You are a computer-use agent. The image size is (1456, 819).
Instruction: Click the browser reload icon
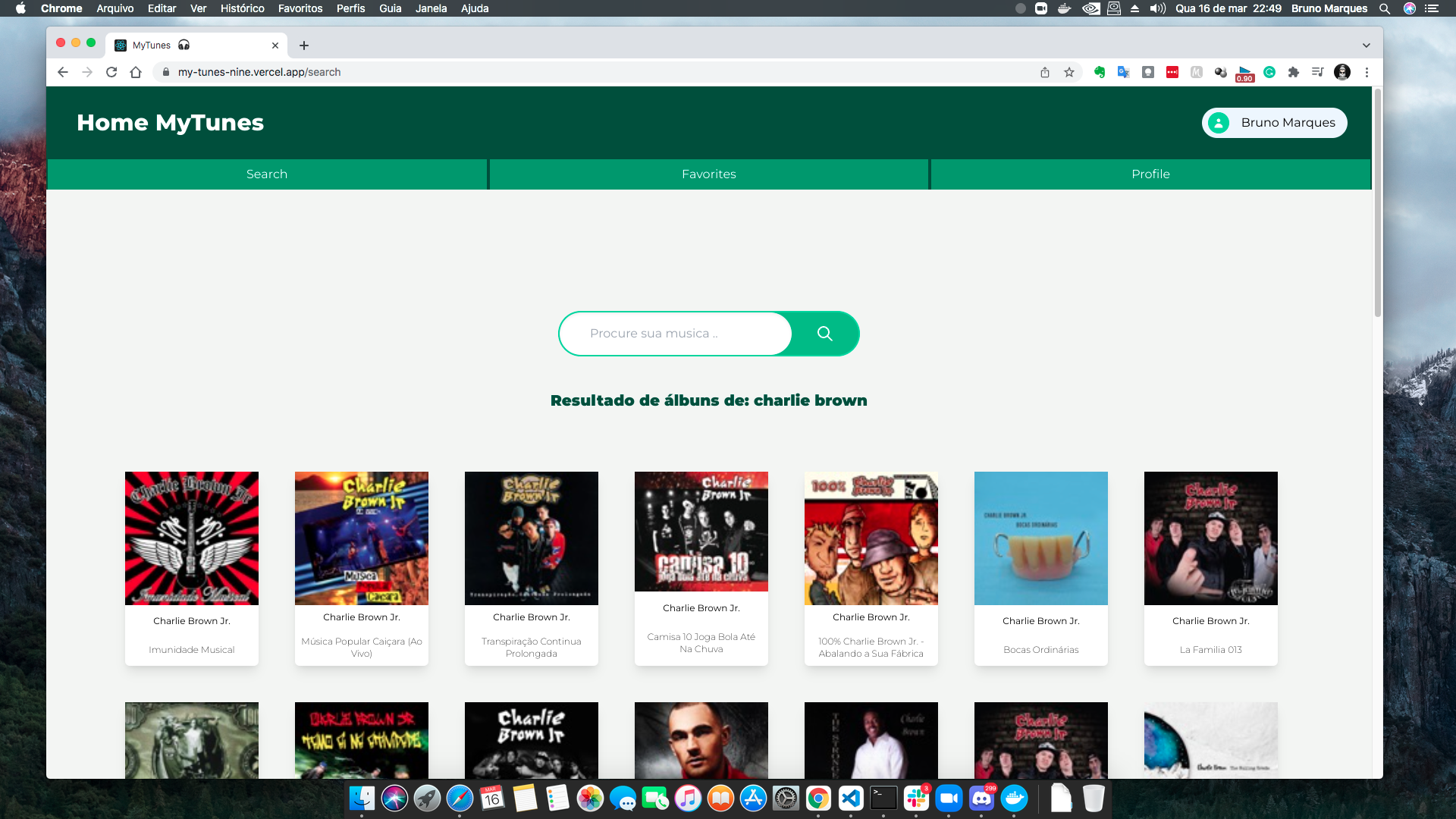tap(111, 72)
